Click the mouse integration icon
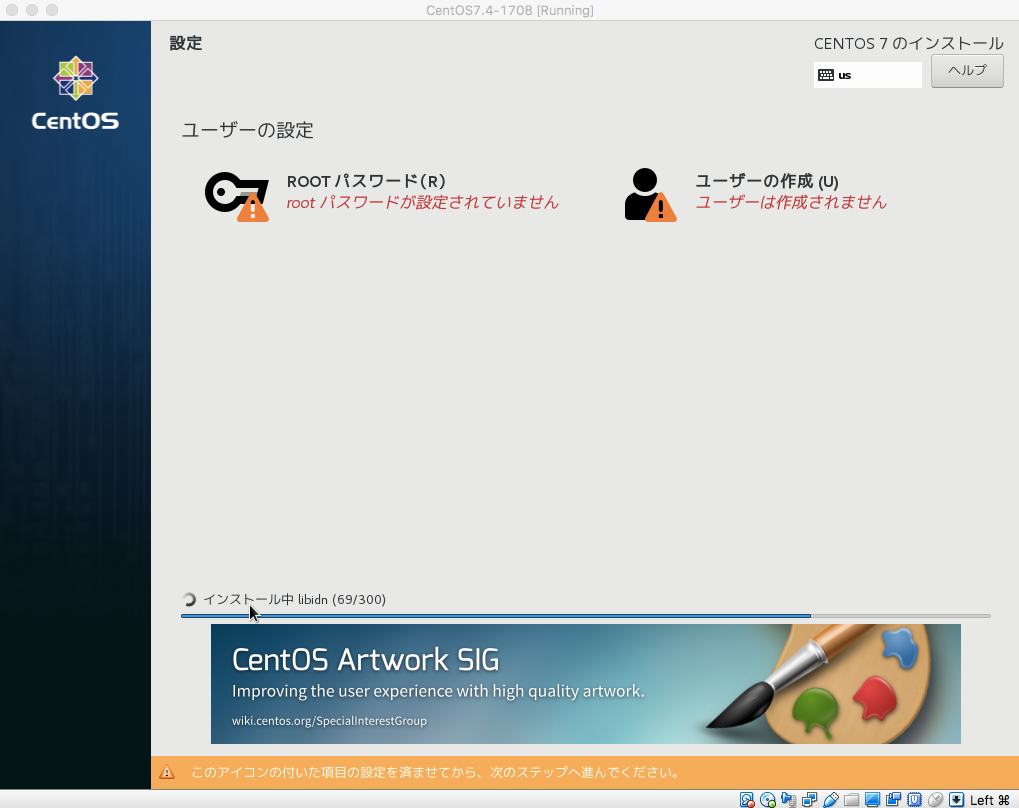This screenshot has width=1019, height=808. point(936,800)
